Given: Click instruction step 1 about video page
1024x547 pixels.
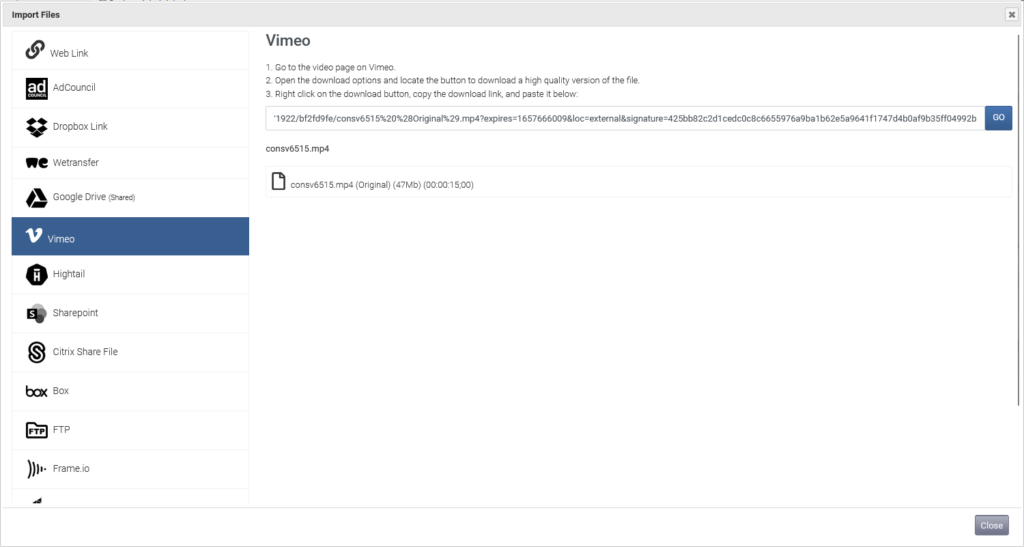Looking at the screenshot, I should pos(330,67).
